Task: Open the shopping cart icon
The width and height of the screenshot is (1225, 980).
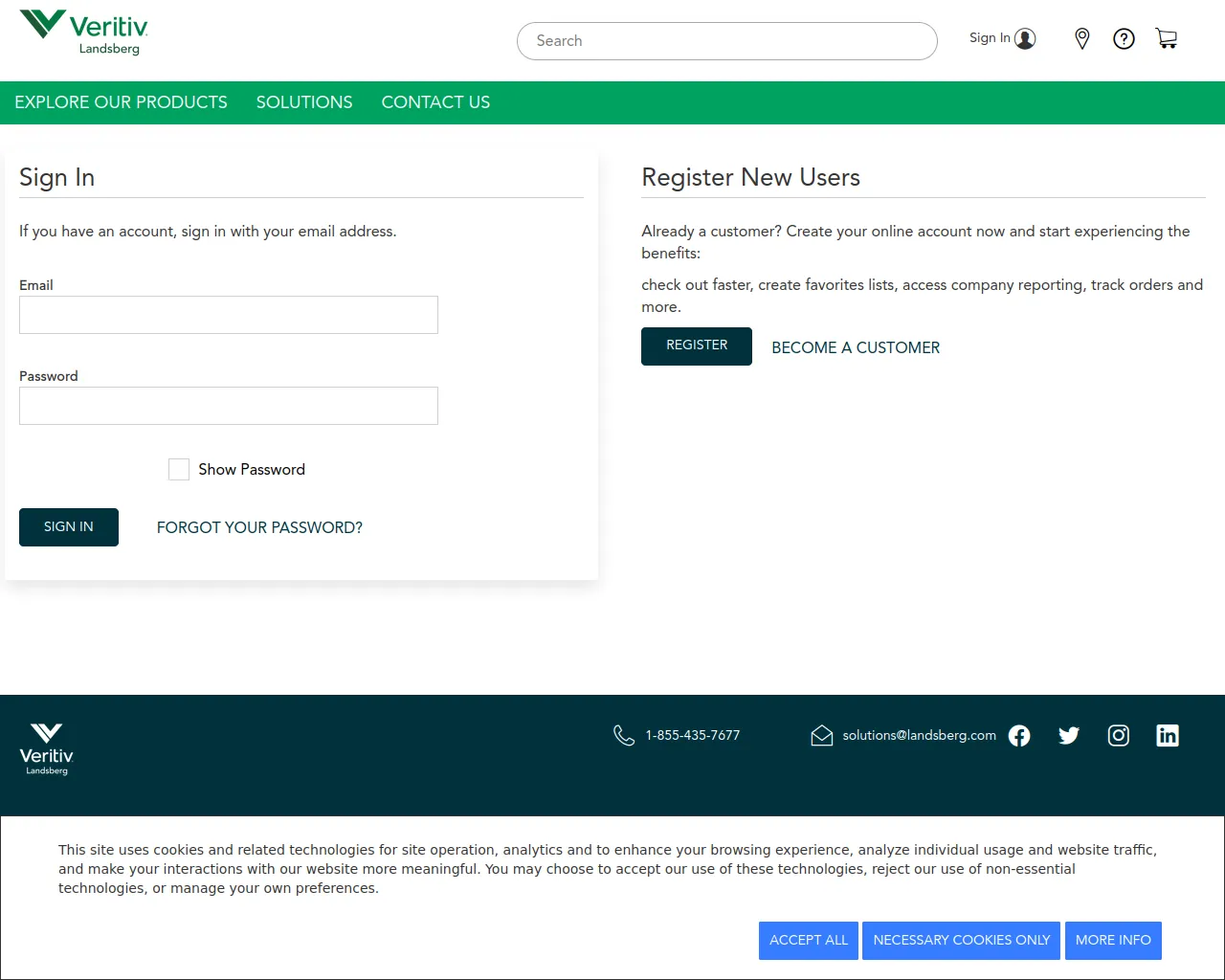Action: tap(1166, 38)
